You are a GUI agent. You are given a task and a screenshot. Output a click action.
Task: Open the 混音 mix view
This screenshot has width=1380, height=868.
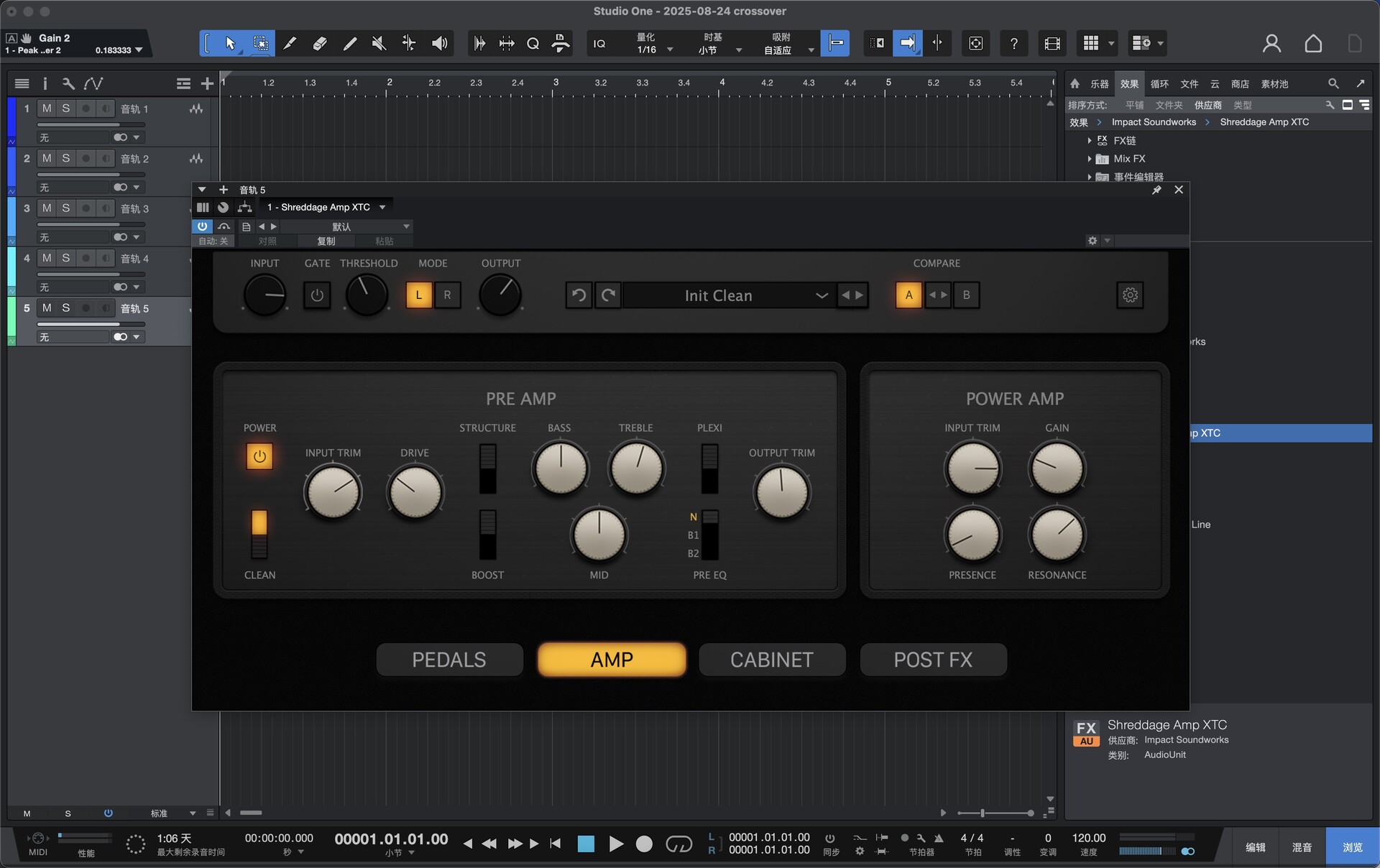[1302, 847]
